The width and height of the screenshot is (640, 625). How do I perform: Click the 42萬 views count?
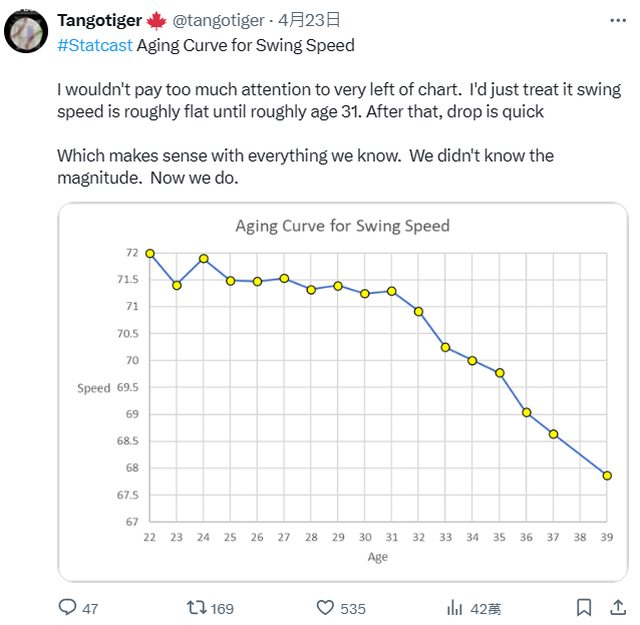click(486, 608)
